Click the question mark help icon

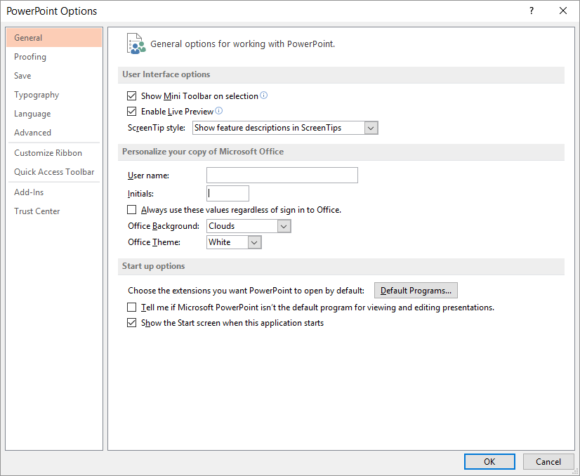(x=532, y=11)
